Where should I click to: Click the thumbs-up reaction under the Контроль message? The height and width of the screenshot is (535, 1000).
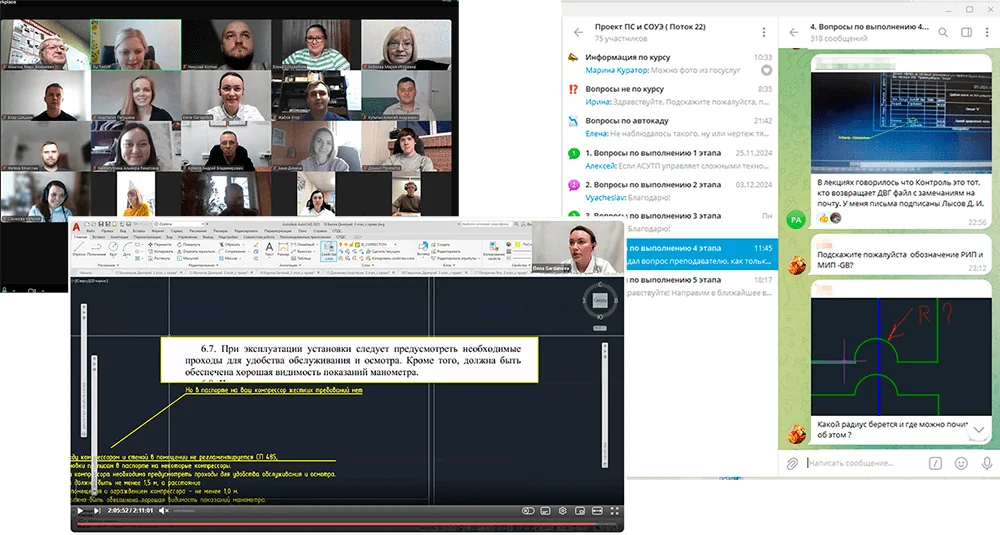823,218
